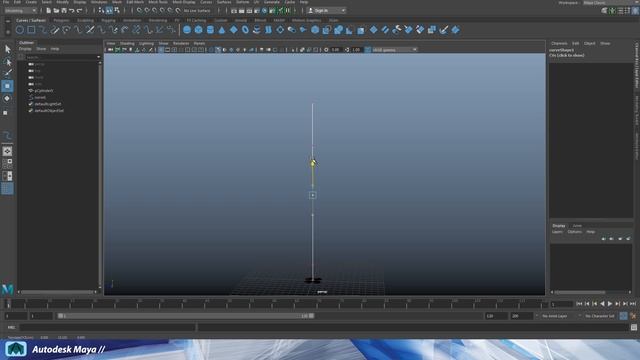The height and width of the screenshot is (360, 640).
Task: Open the Modeling menu set dropdown
Action: (x=20, y=11)
